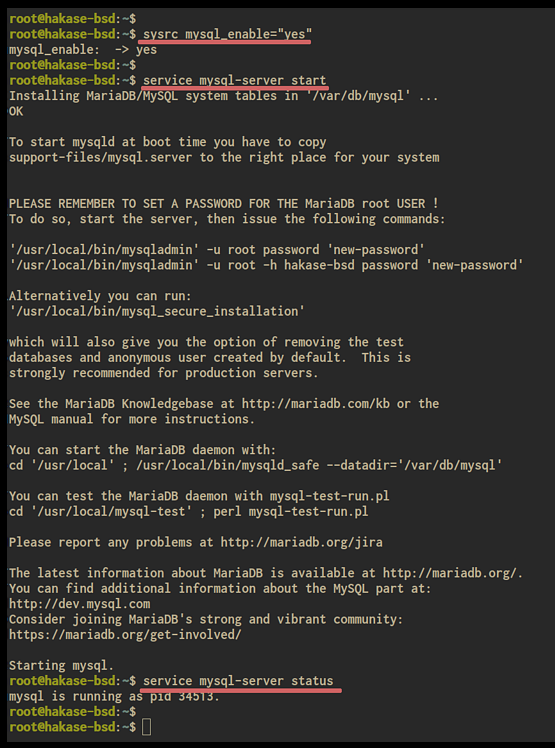Click the mysqld_safe --datadir command line
Screen dimensions: 555x748
pyautogui.click(x=255, y=465)
